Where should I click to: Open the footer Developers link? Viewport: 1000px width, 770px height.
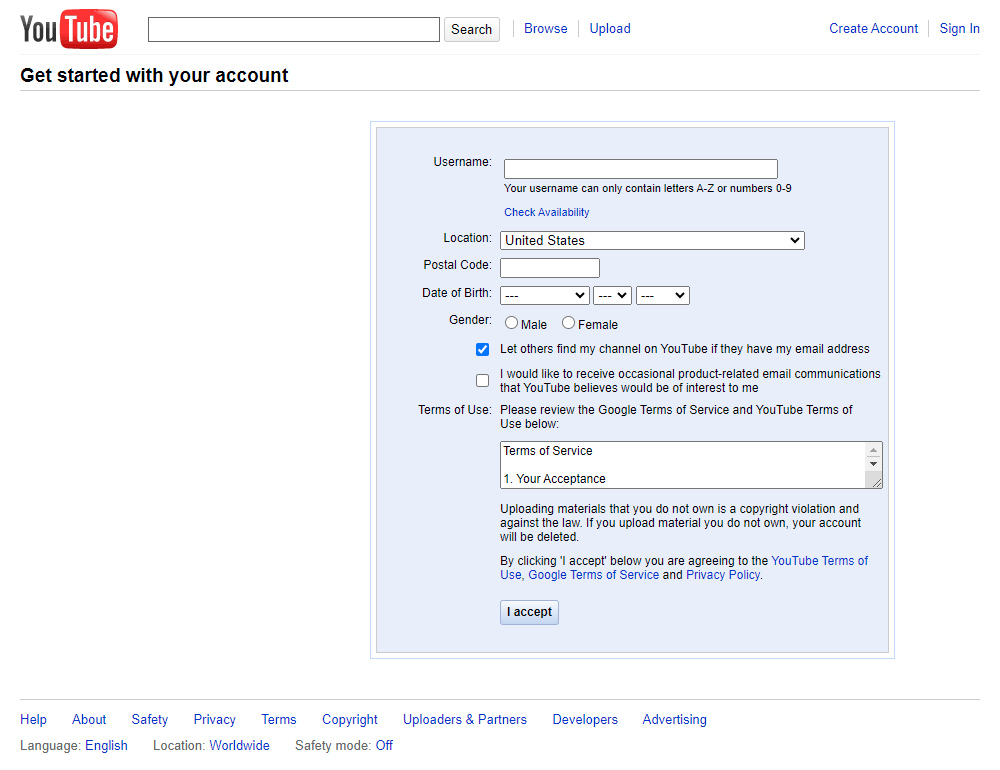(585, 720)
